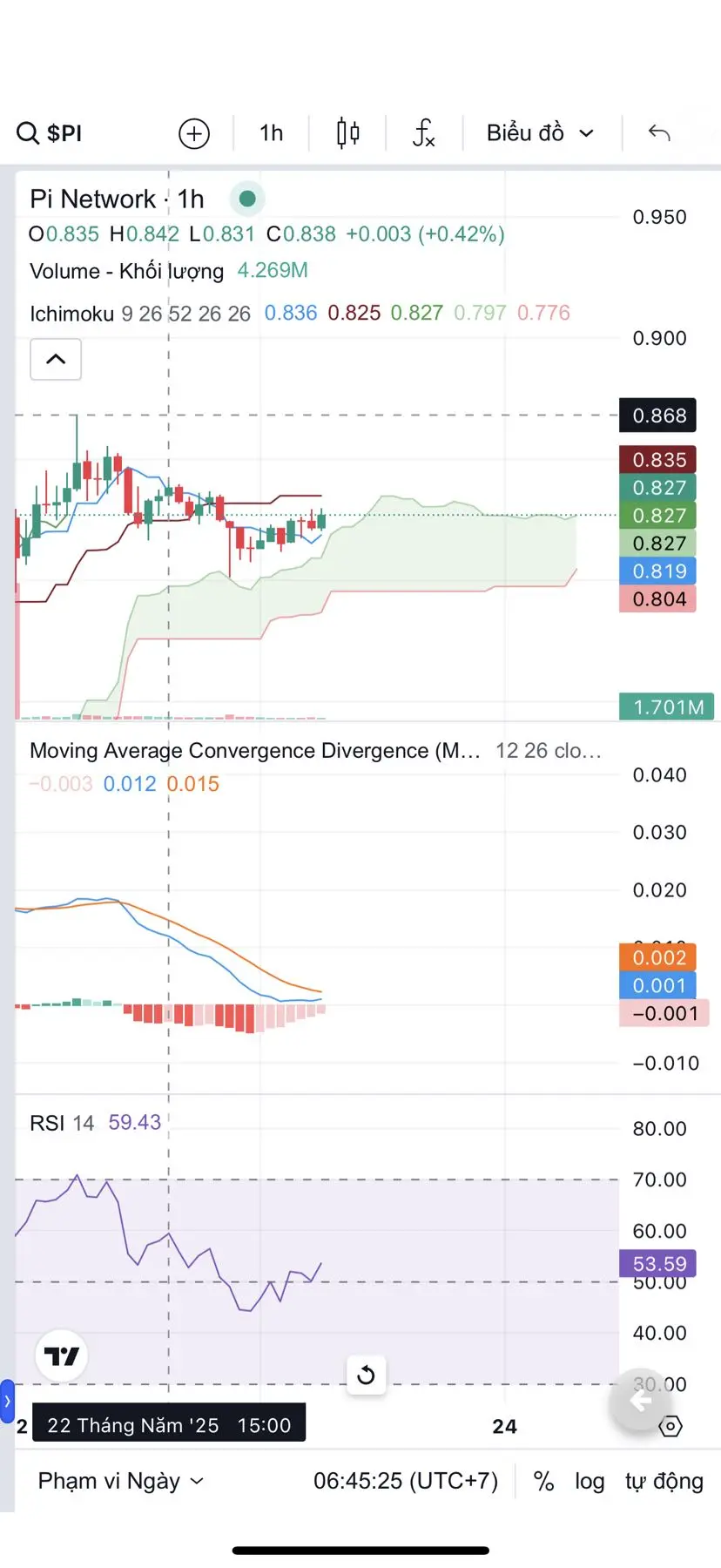This screenshot has width=721, height=1568.
Task: Open timezone setting 06:45:25 (UTC+7)
Action: pos(406,1481)
